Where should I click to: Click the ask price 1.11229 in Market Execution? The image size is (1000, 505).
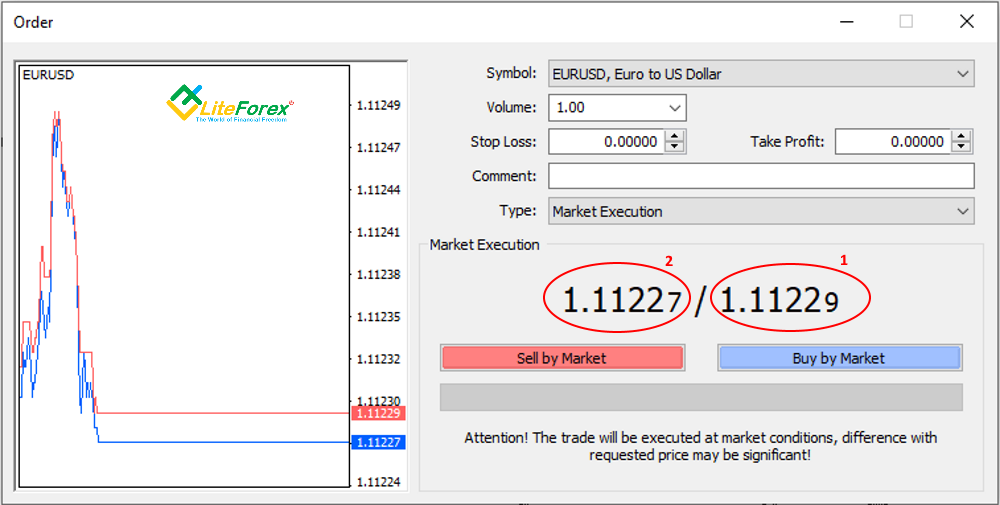779,300
